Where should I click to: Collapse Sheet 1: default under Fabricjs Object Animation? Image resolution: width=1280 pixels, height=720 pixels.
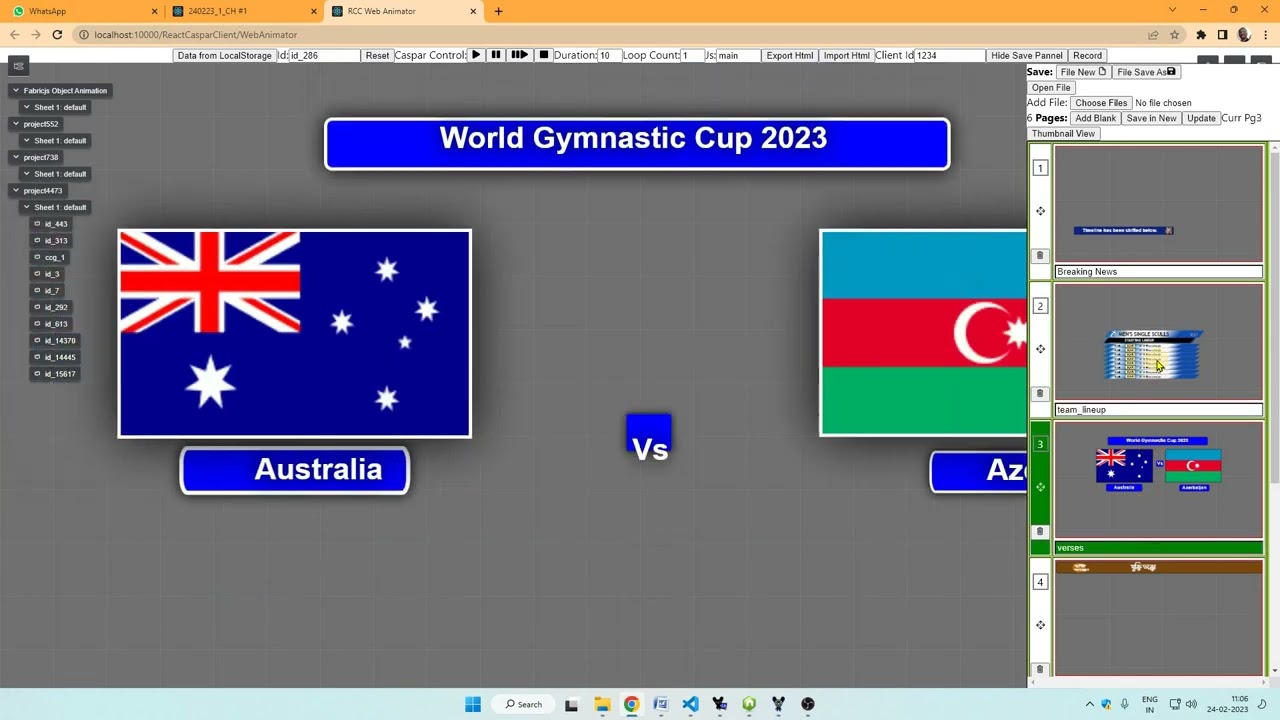pos(27,107)
